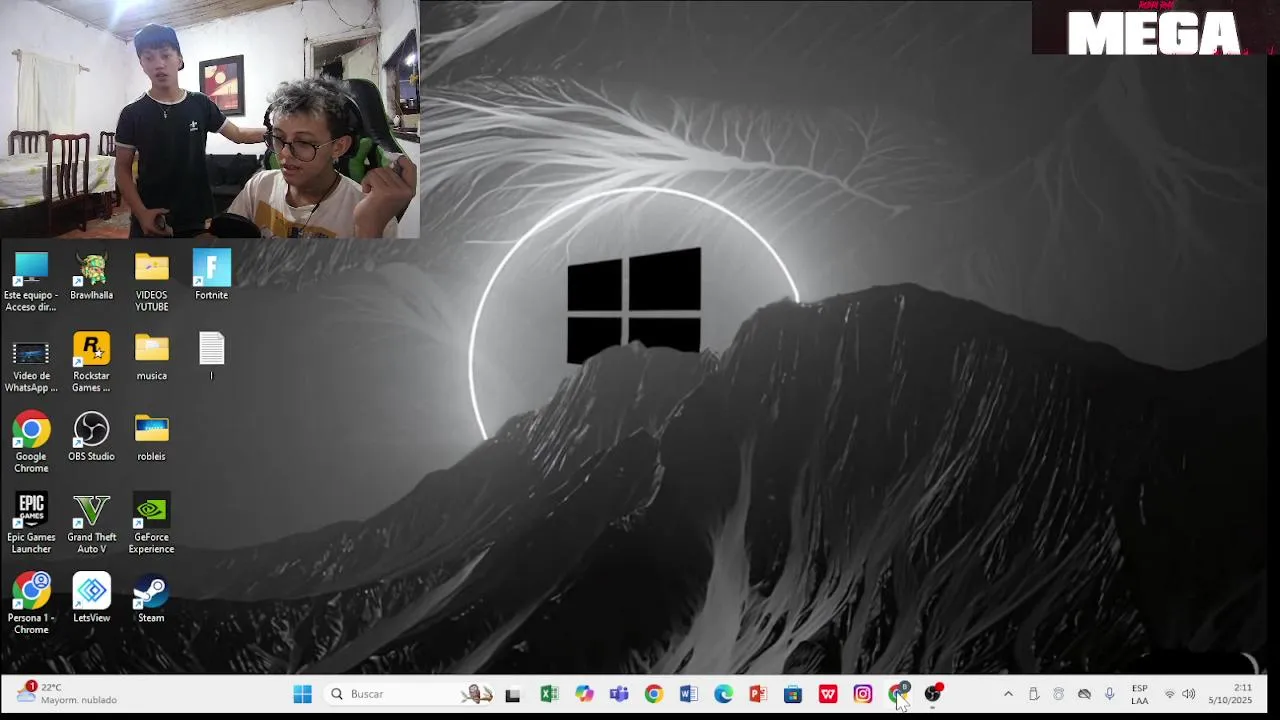Click the cloud sync disabled tray icon
The image size is (1280, 720).
point(1084,694)
